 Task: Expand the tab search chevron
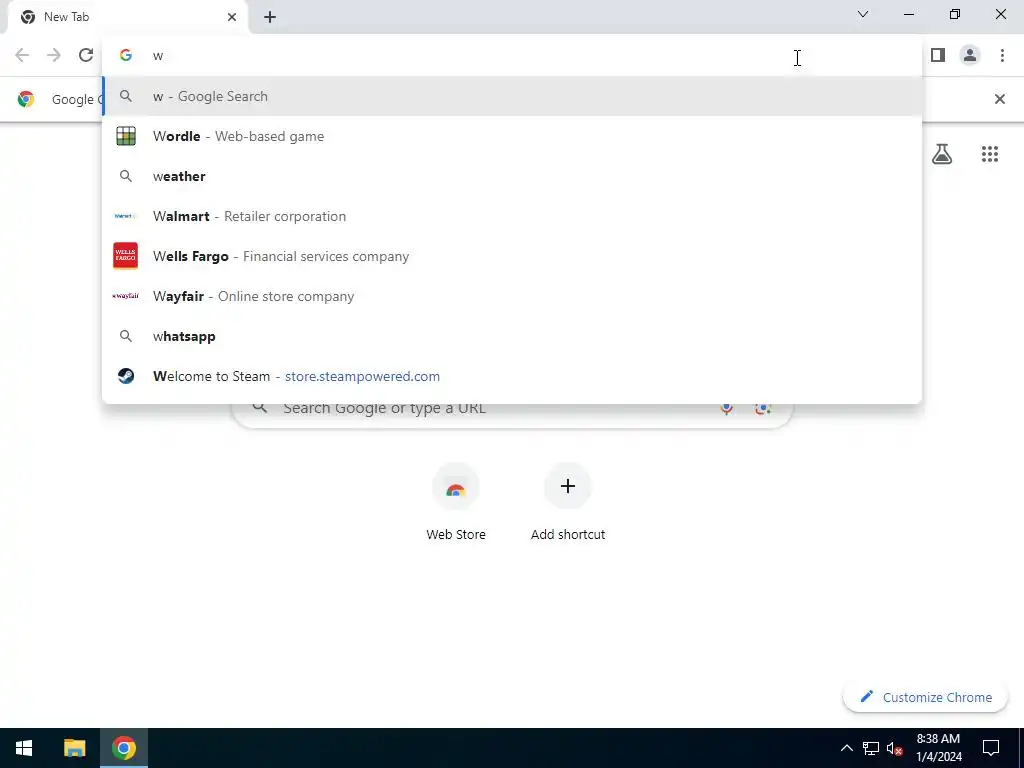click(x=863, y=14)
